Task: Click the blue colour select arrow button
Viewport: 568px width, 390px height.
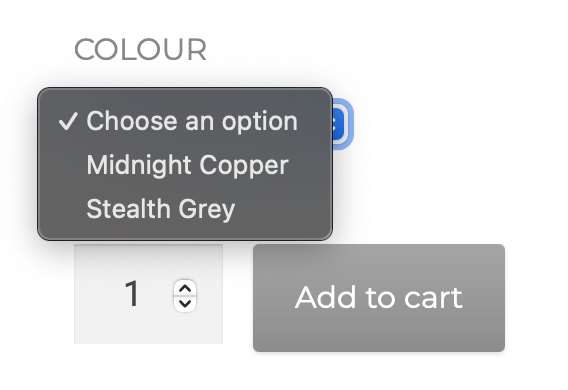Action: pos(339,124)
